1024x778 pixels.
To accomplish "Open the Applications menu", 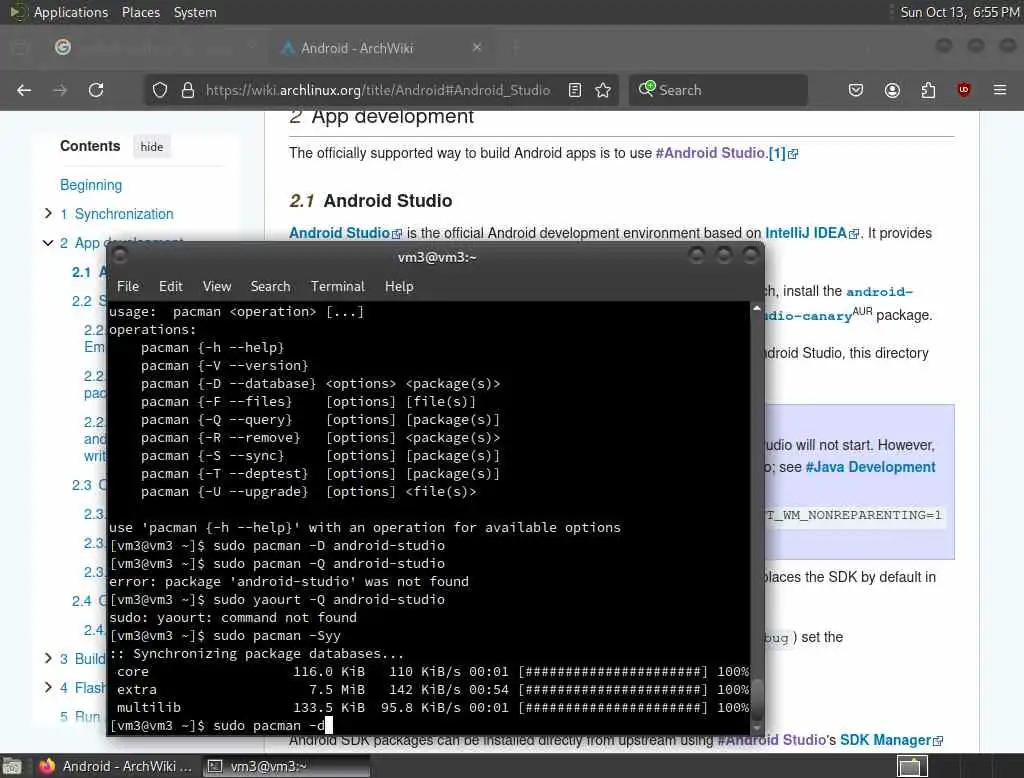I will 71,12.
